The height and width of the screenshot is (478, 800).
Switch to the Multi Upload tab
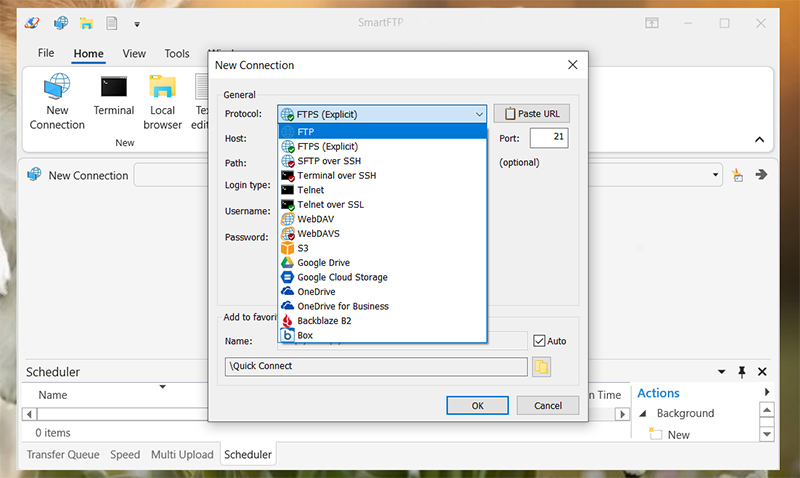tap(182, 455)
